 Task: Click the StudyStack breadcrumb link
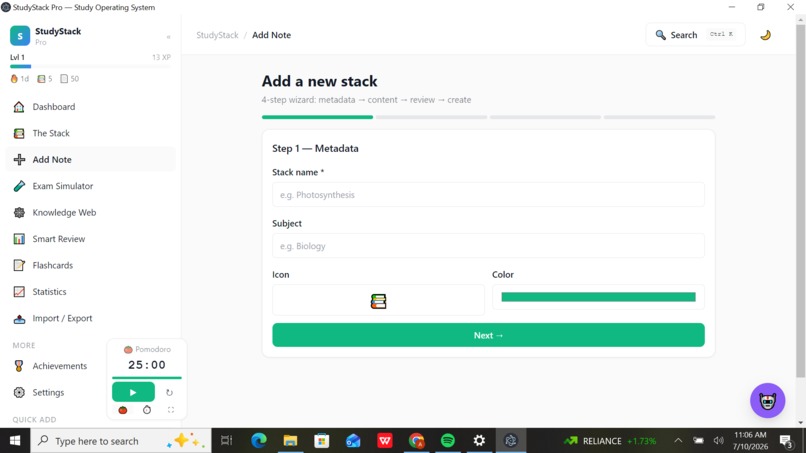(217, 35)
